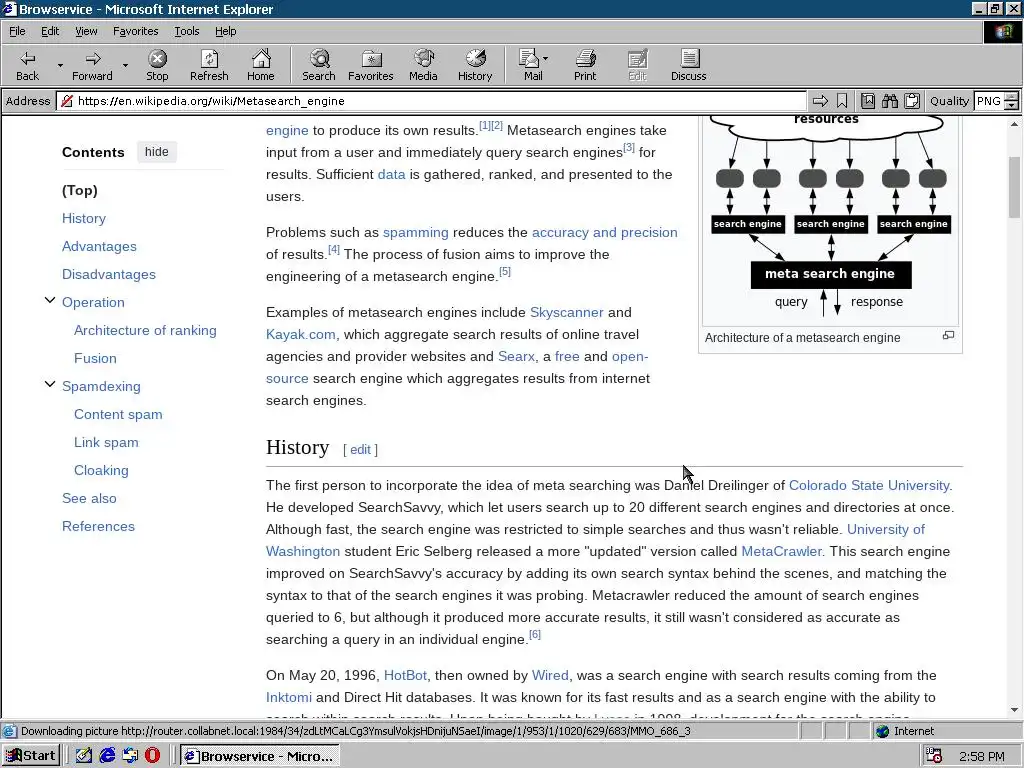Open the Back button history dropdown
This screenshot has width=1024, height=768.
click(x=60, y=65)
